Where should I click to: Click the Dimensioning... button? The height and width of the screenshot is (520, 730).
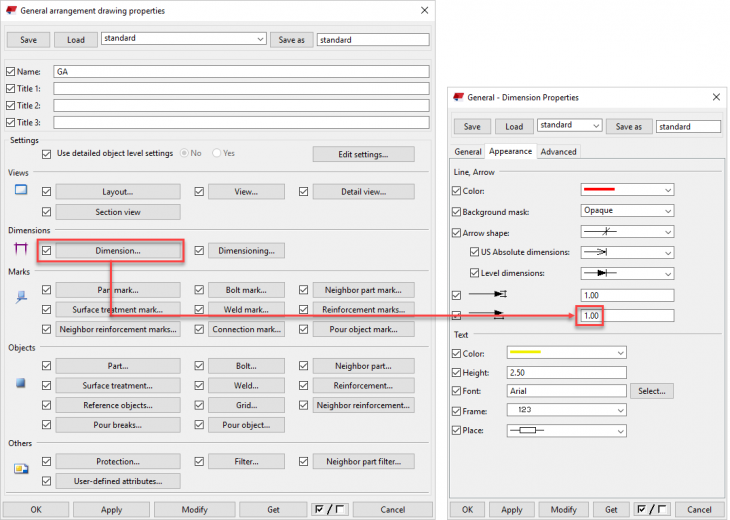point(246,250)
